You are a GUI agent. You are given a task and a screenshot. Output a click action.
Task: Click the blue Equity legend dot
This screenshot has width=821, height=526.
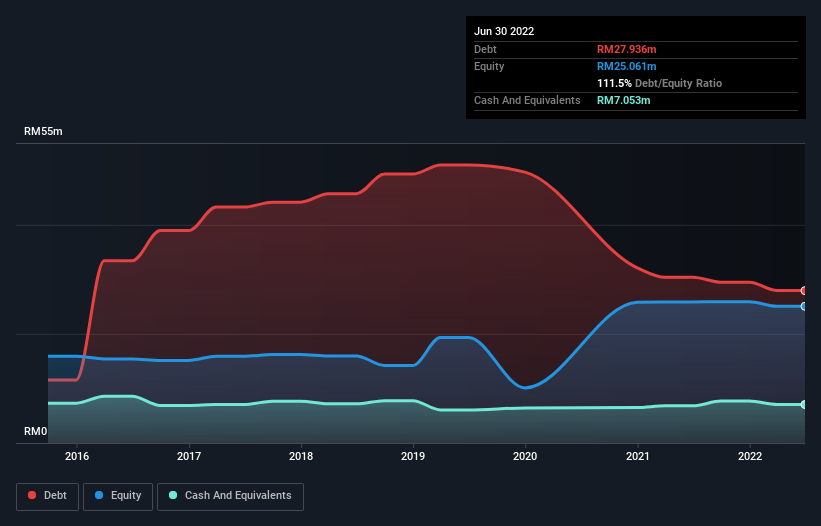pyautogui.click(x=99, y=495)
